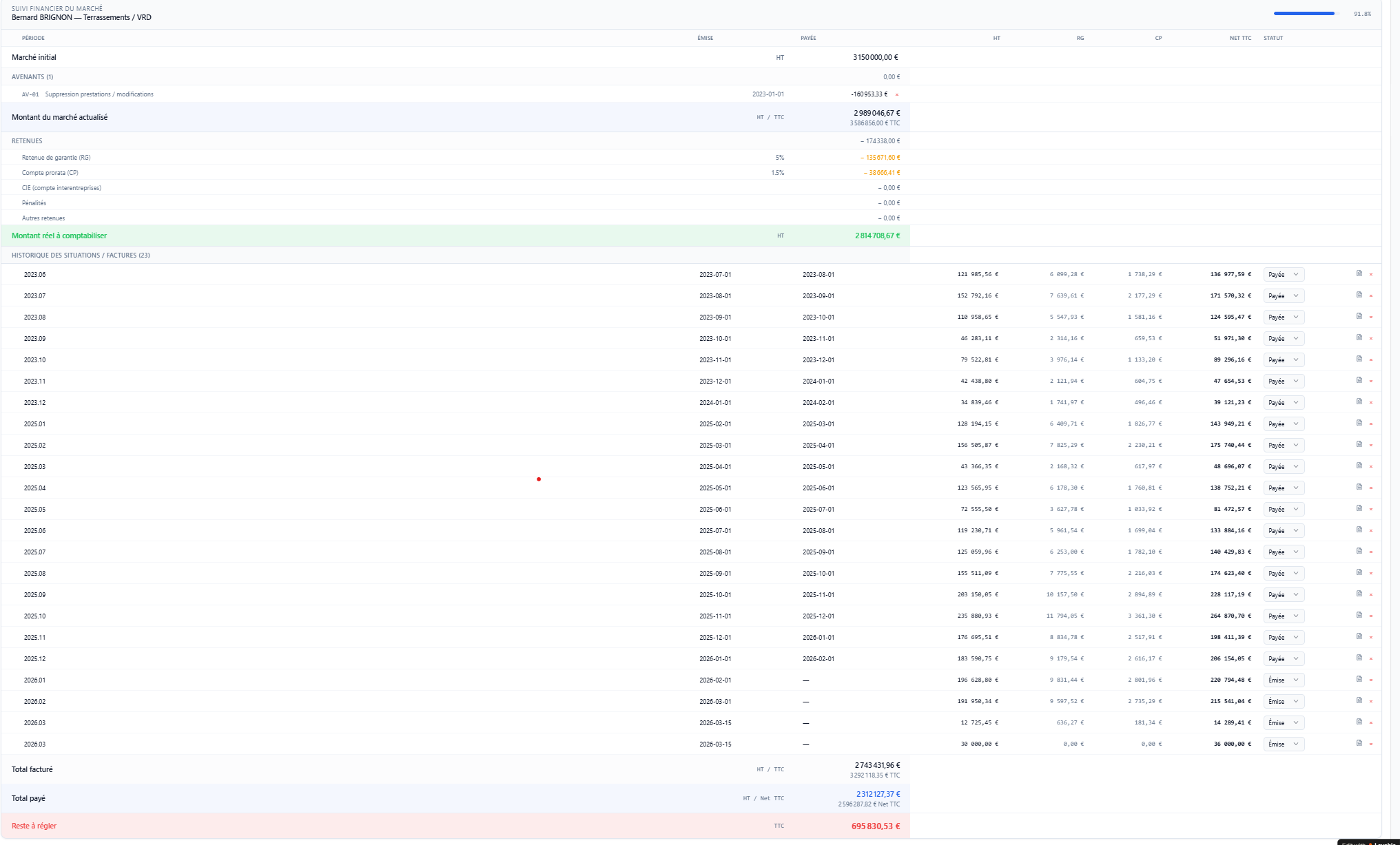1400x845 pixels.
Task: Click the Montant réel à comptabiliser label
Action: 59,236
